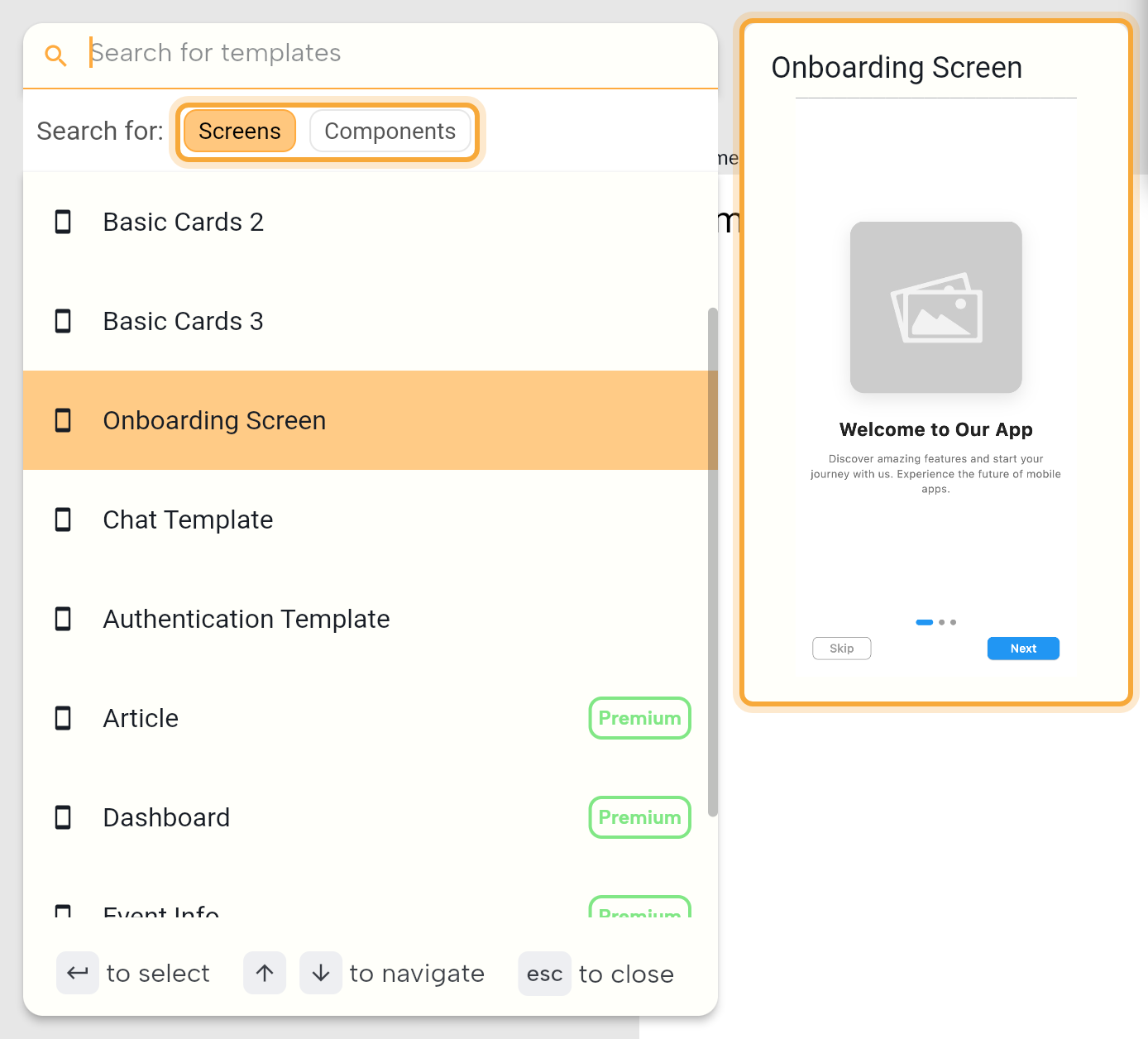This screenshot has width=1148, height=1039.
Task: Pick the Authentication Template entry
Action: pyautogui.click(x=371, y=619)
